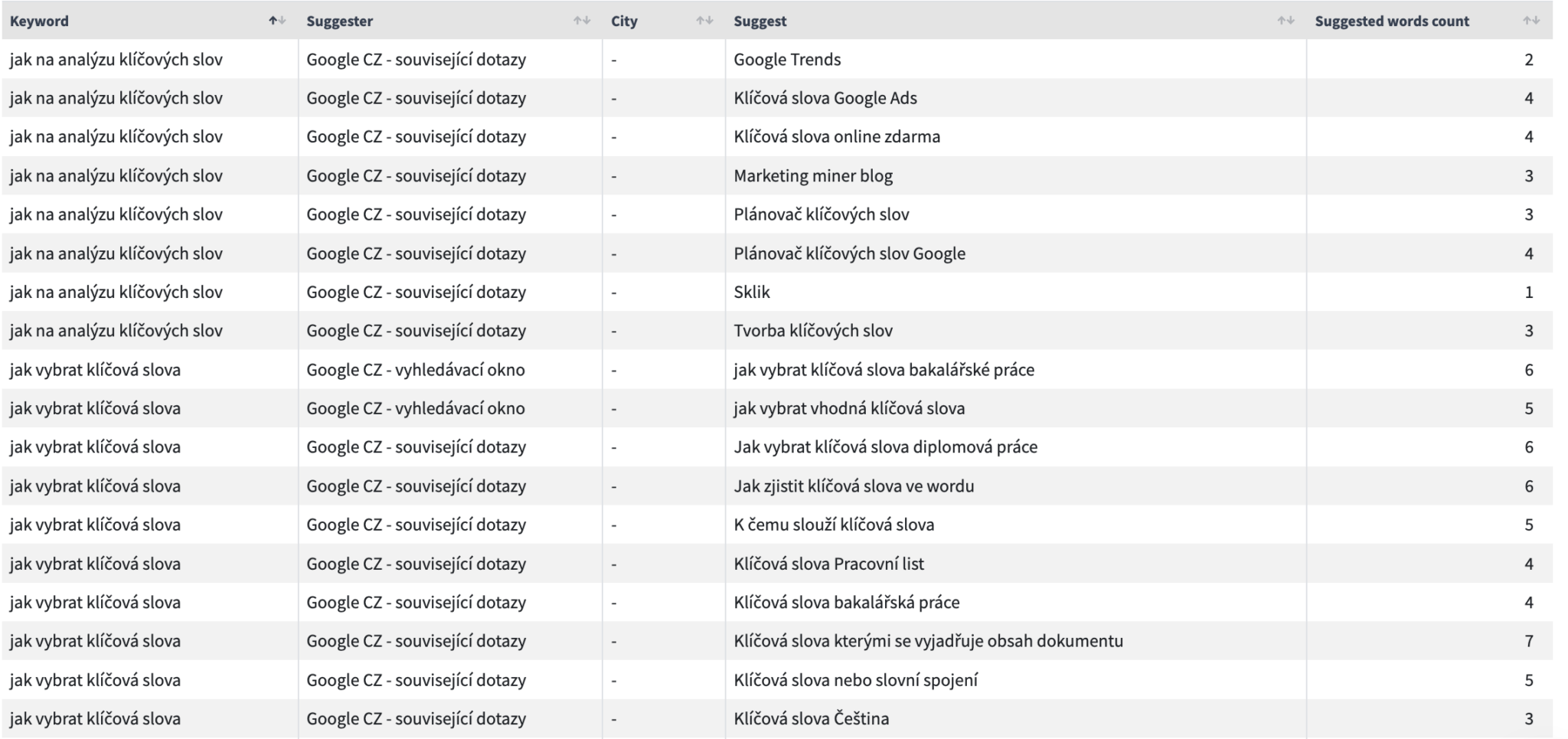Select the "Google Trends" suggestion cell
This screenshot has width=1568, height=739.
point(787,60)
